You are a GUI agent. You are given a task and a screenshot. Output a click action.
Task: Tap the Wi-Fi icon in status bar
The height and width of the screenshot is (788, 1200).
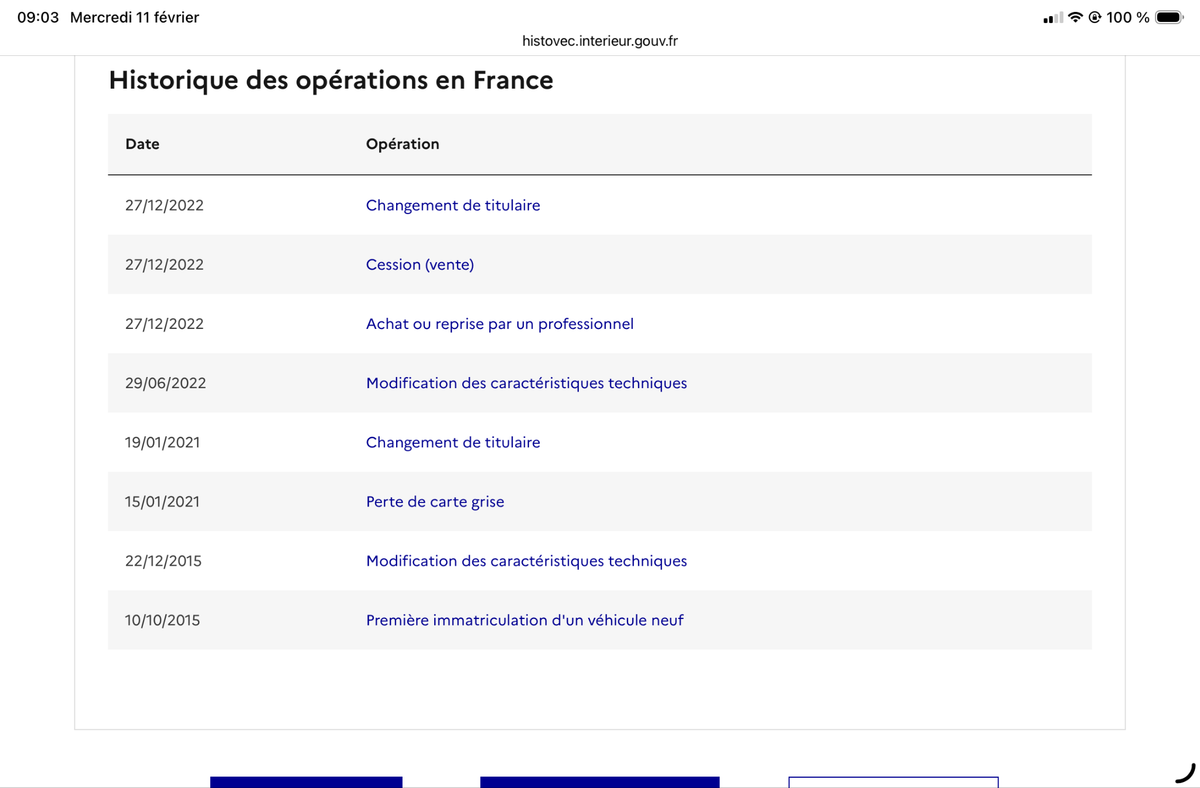point(1076,17)
